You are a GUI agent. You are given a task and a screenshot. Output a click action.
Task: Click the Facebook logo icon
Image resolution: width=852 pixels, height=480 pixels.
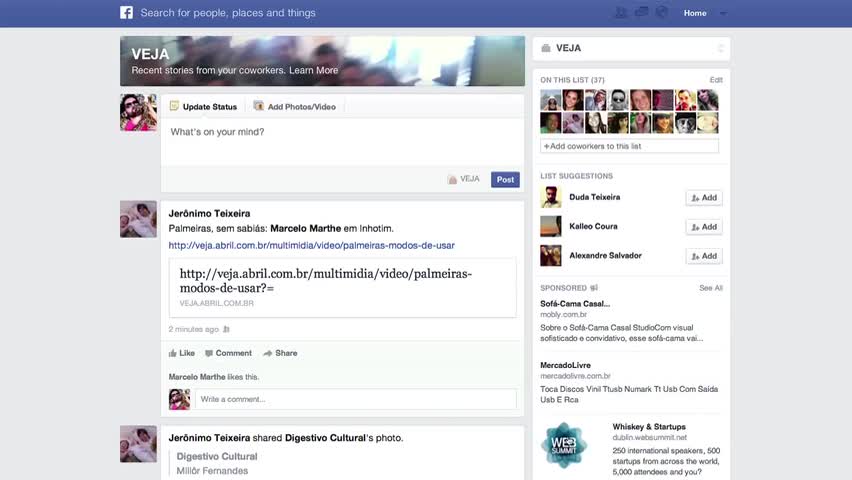[126, 13]
